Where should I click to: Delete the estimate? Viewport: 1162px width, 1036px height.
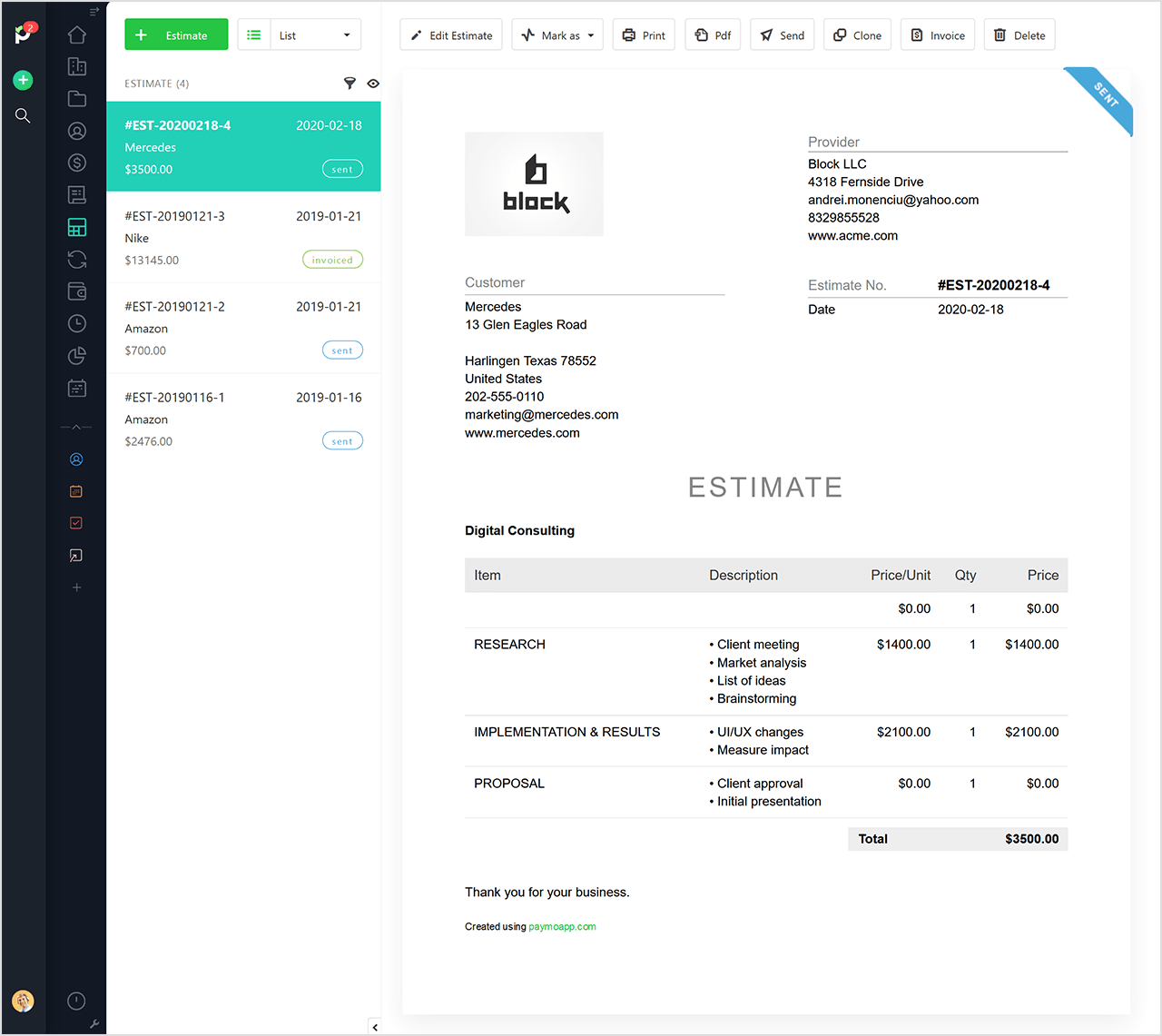1019,35
